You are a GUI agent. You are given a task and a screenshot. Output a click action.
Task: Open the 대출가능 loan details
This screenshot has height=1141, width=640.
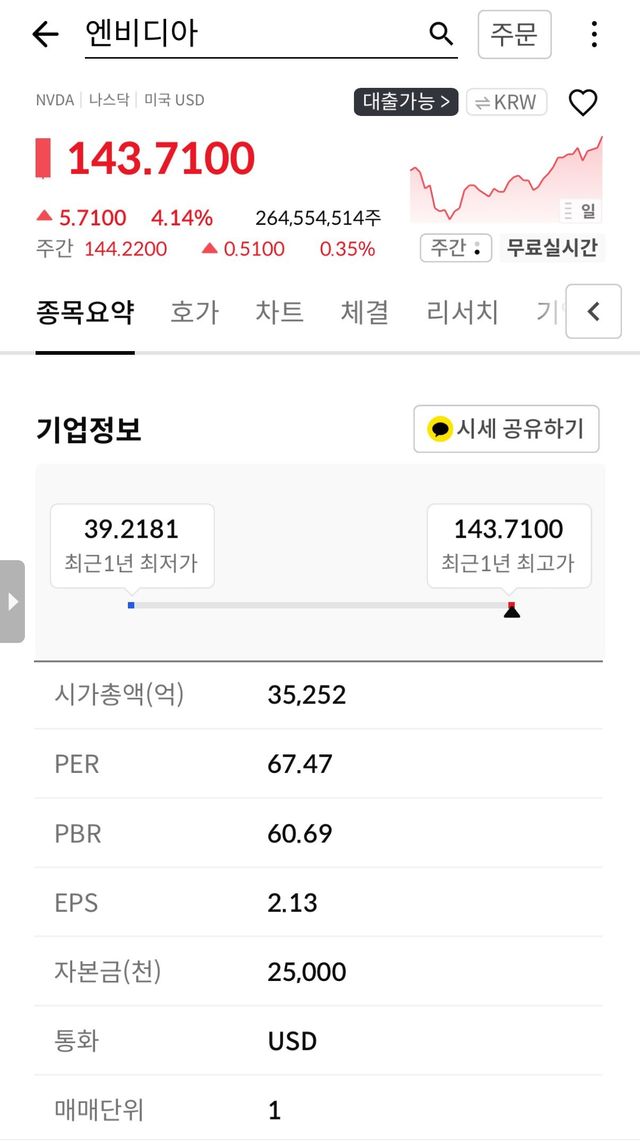pos(405,102)
